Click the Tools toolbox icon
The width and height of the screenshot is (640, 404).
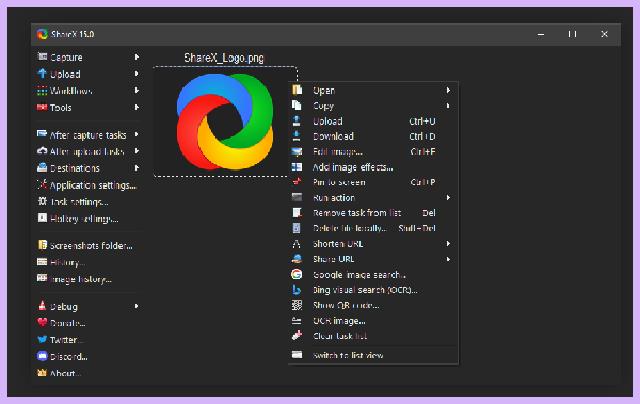(42, 107)
